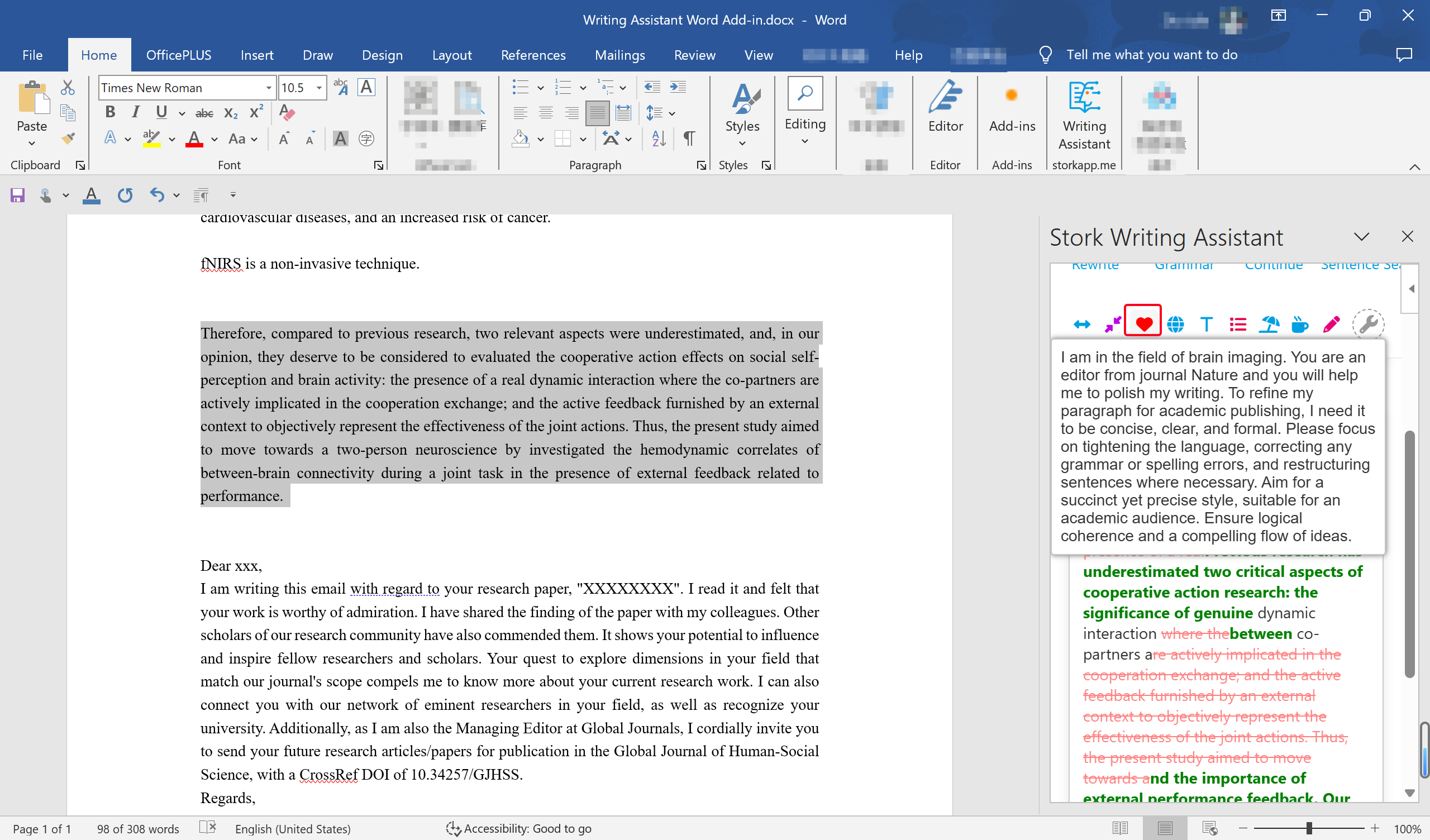The image size is (1430, 840).
Task: Click the zoom slider handle in status bar
Action: click(1309, 829)
